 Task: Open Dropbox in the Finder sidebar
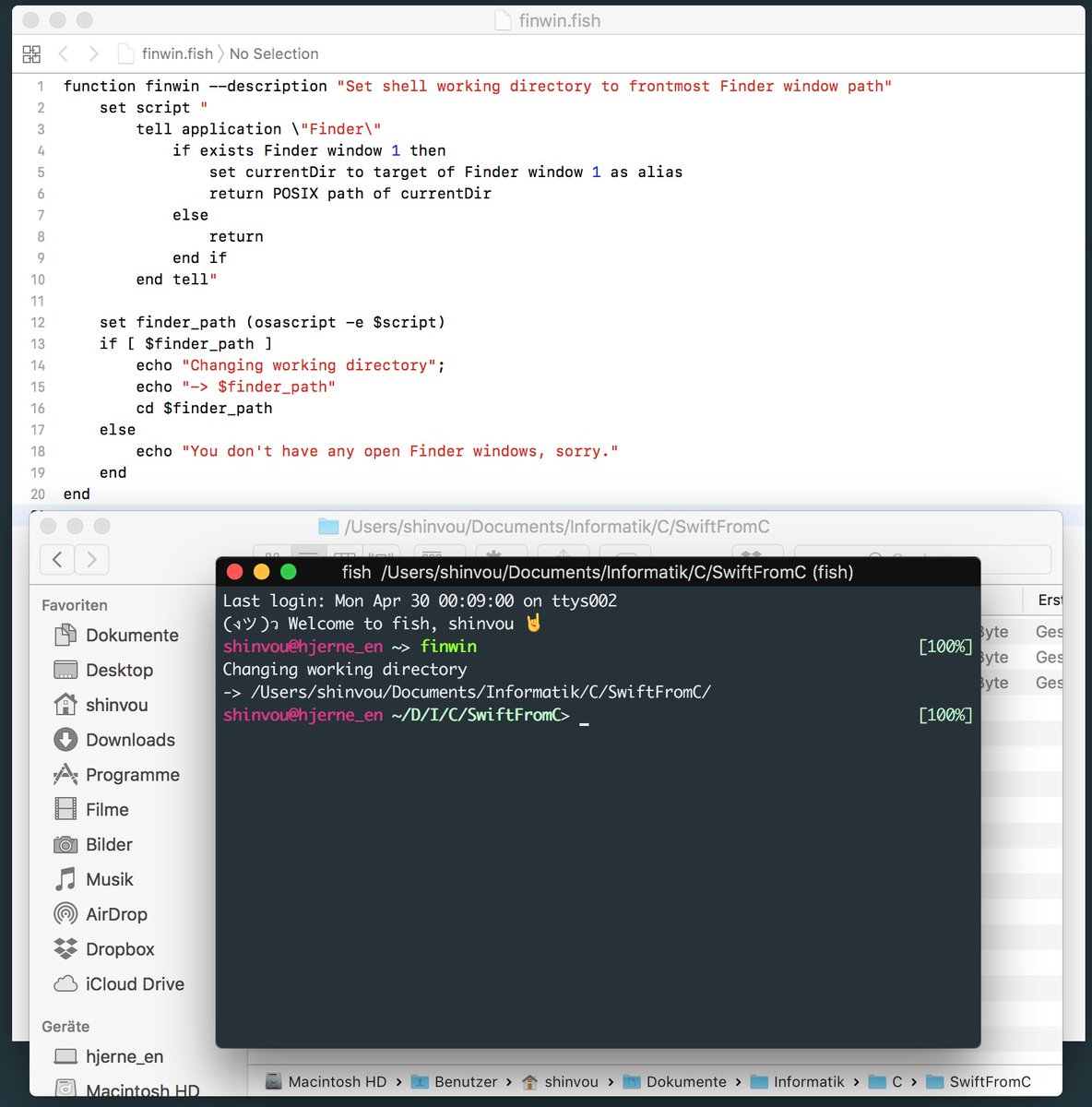(122, 949)
